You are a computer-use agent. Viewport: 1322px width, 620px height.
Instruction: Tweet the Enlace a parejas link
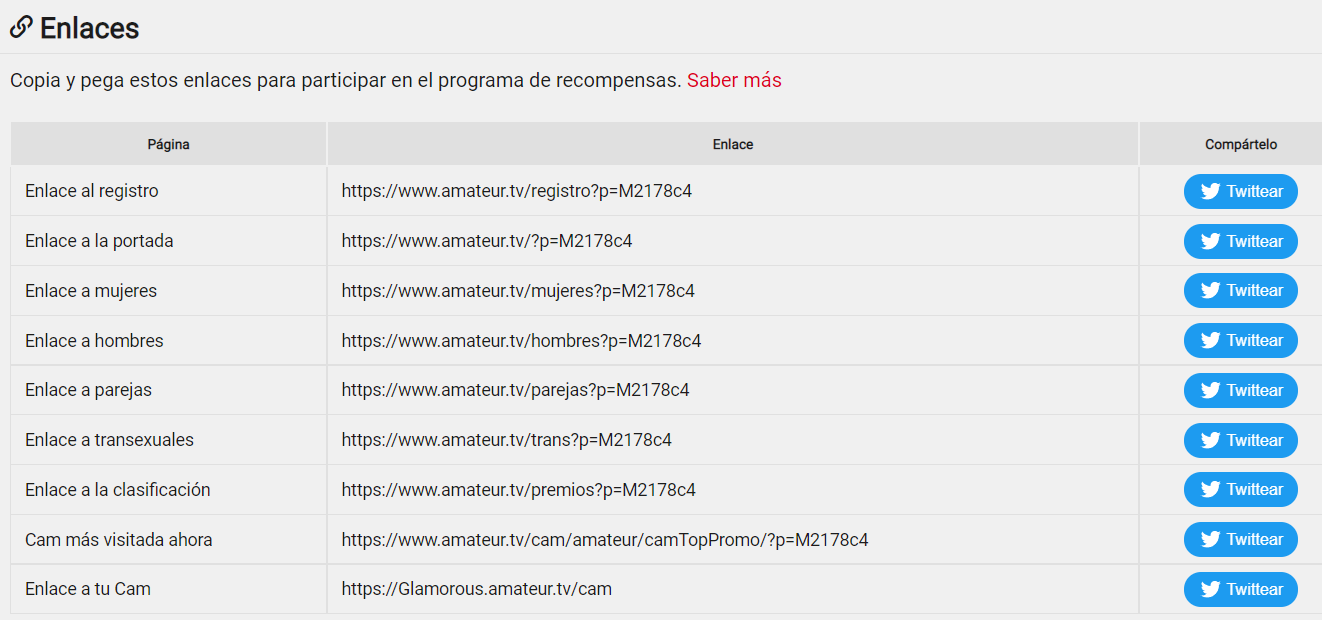[1240, 390]
